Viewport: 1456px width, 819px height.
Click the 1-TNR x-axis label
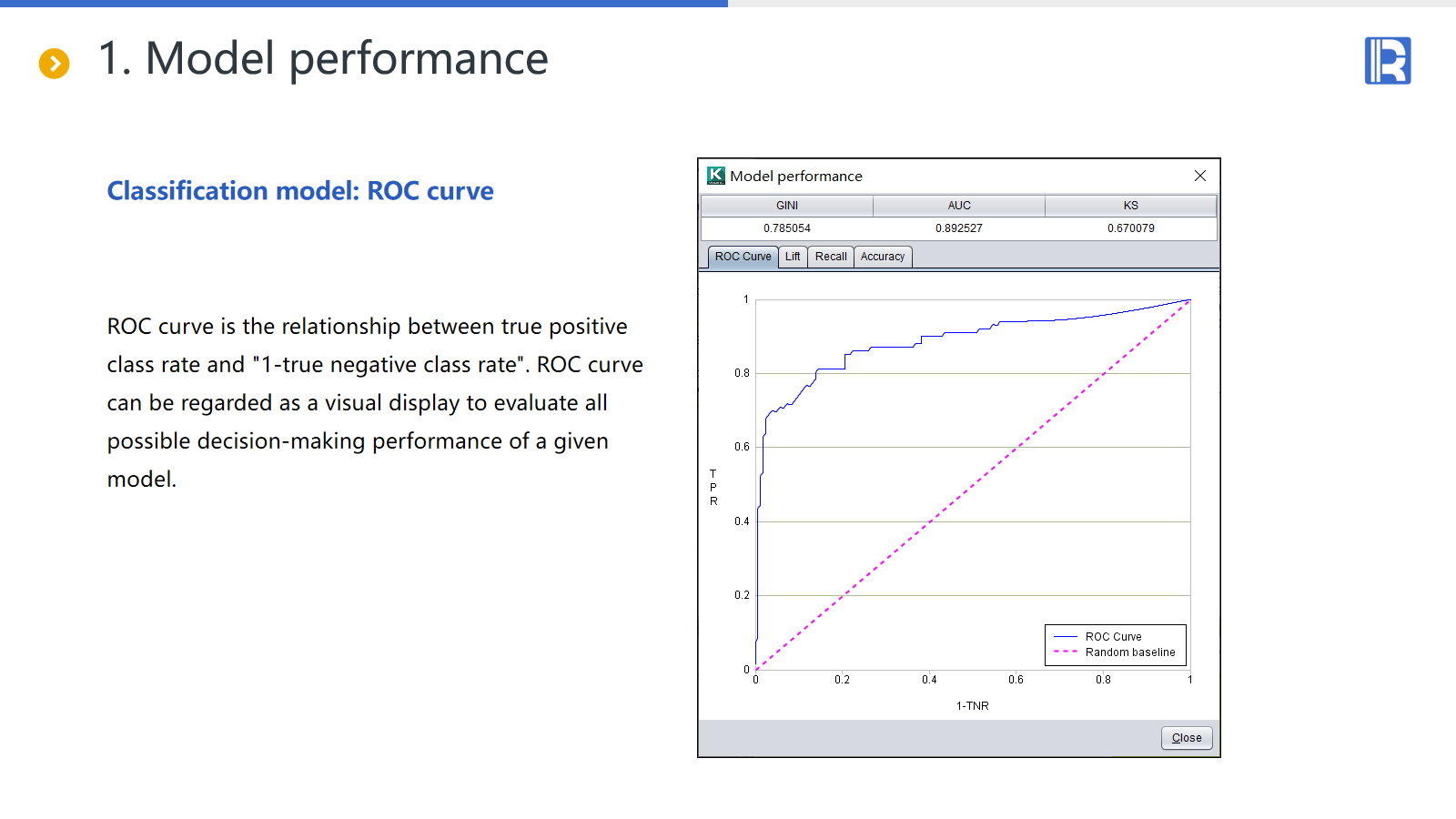(972, 706)
